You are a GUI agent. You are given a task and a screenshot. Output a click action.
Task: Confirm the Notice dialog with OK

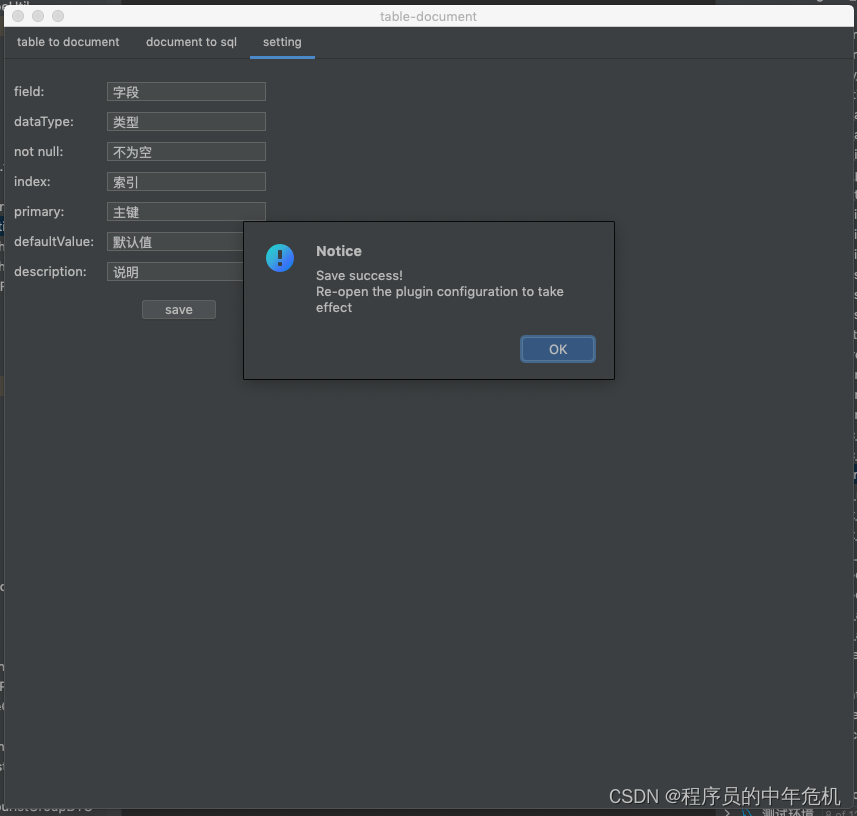[557, 349]
